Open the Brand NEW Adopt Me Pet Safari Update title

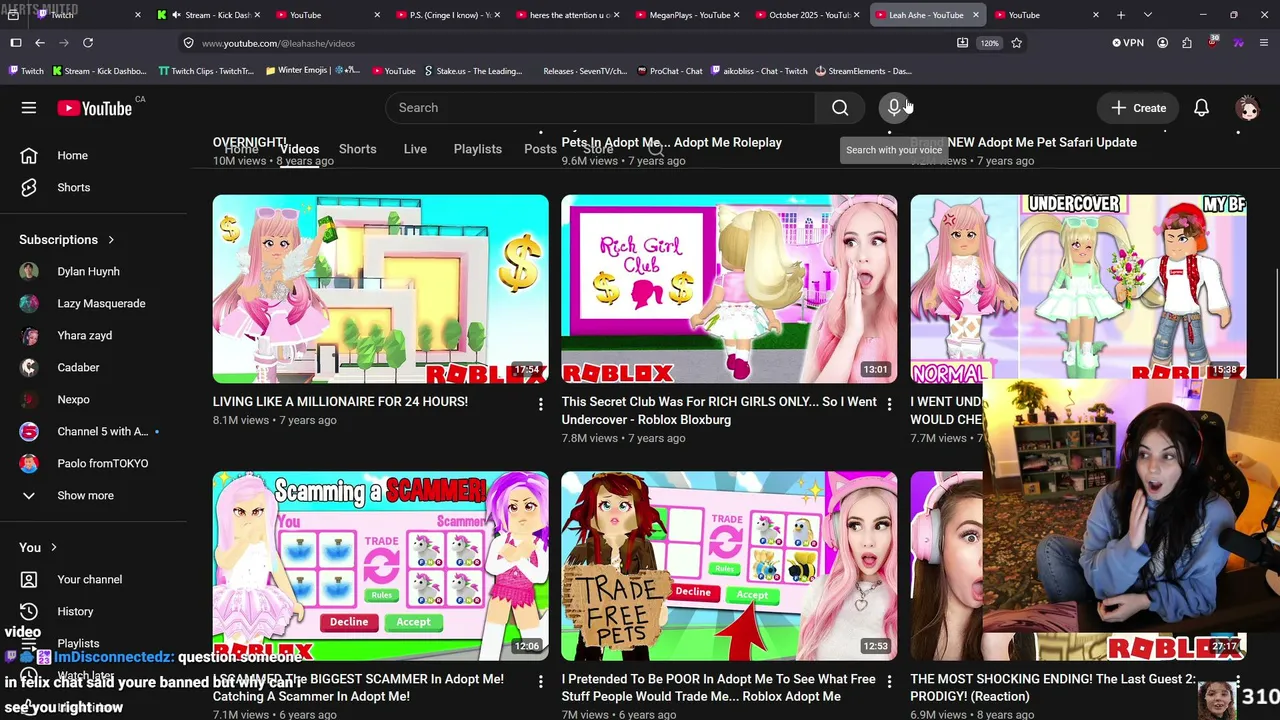[x=1023, y=142]
